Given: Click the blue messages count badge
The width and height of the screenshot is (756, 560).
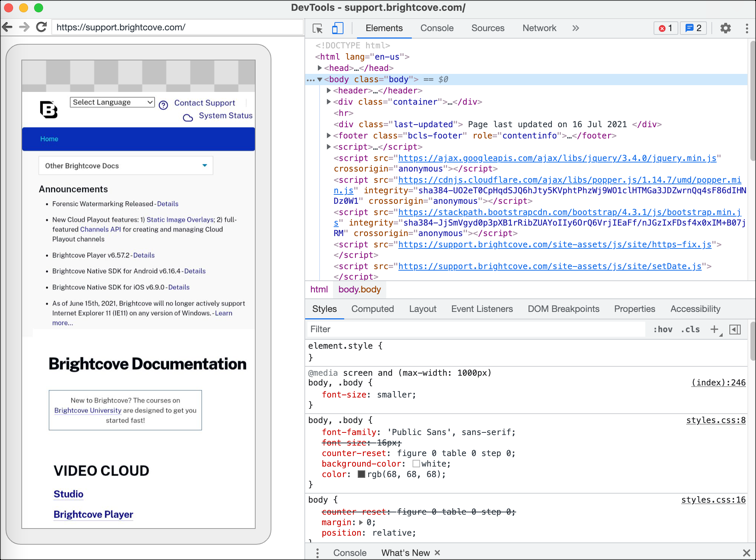Looking at the screenshot, I should (693, 29).
